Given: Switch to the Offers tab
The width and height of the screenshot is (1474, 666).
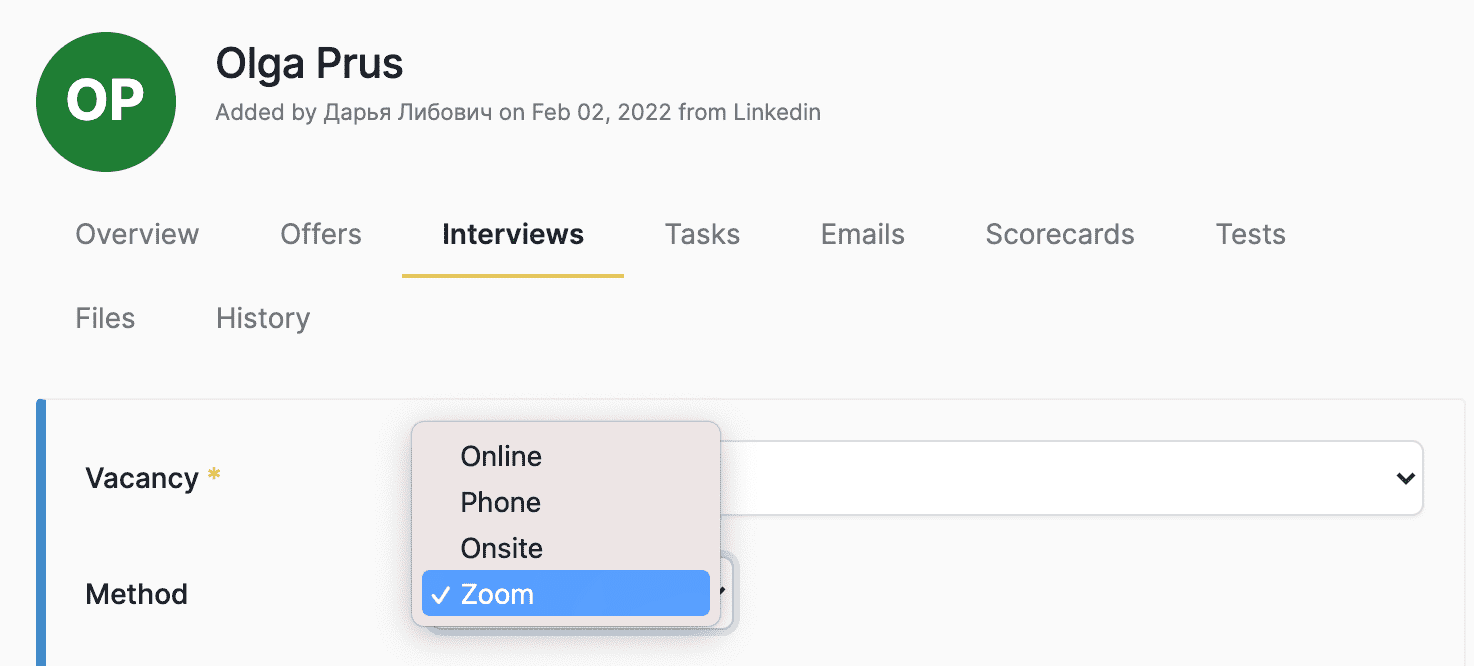Looking at the screenshot, I should click(x=321, y=234).
